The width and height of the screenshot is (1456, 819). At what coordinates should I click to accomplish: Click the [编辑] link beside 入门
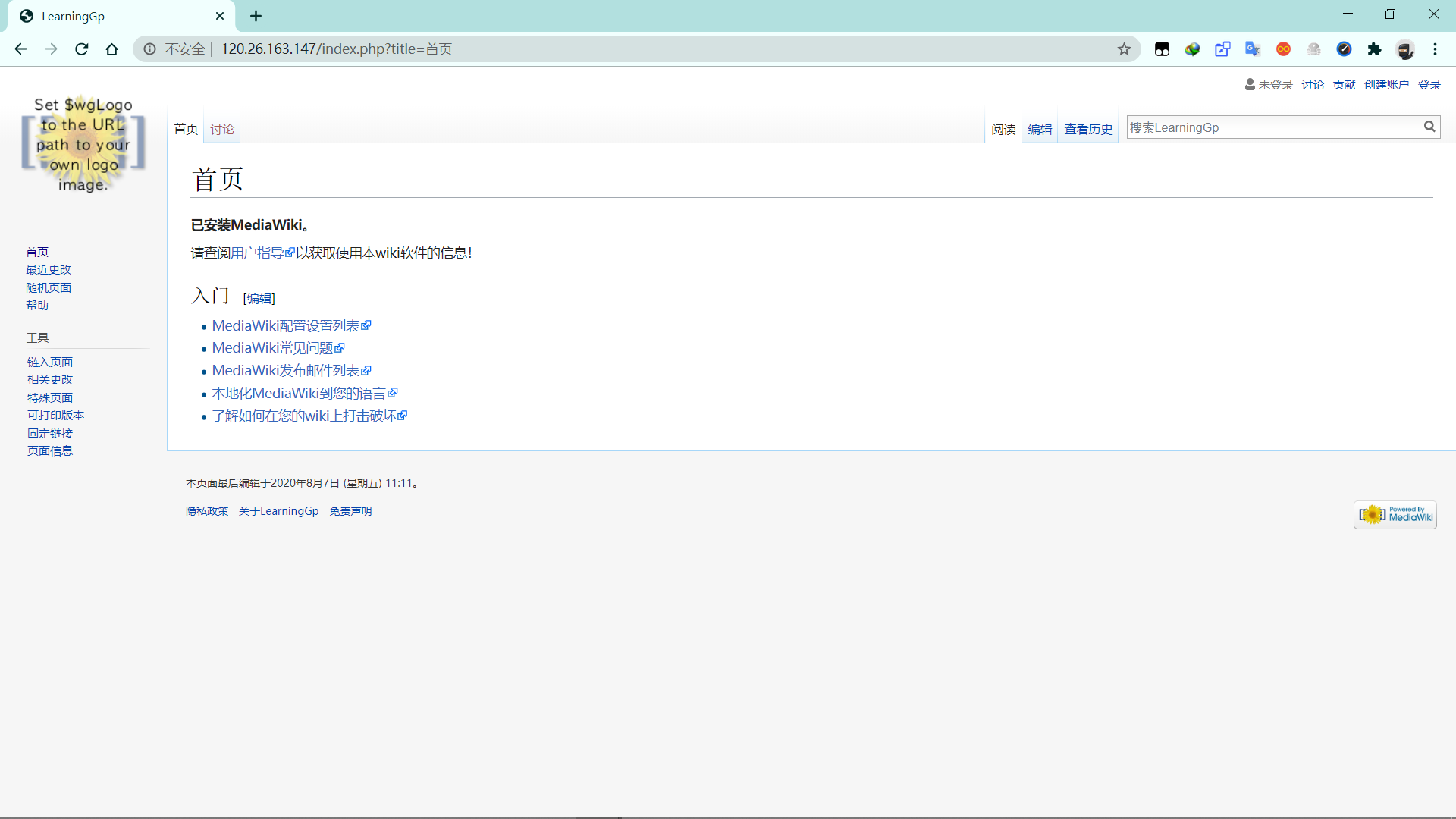[259, 298]
